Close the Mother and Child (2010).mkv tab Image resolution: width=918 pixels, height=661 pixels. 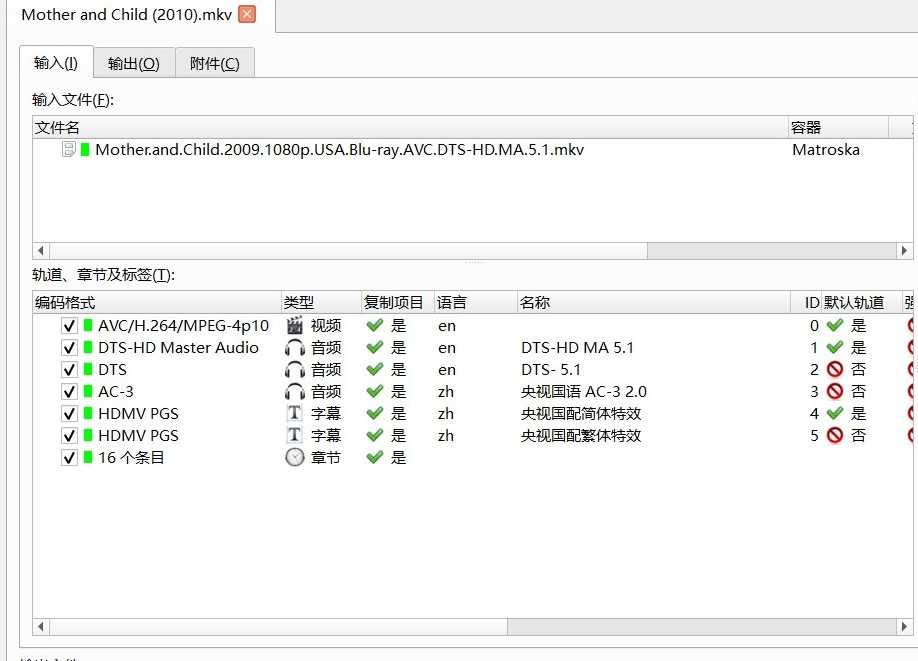(x=247, y=14)
